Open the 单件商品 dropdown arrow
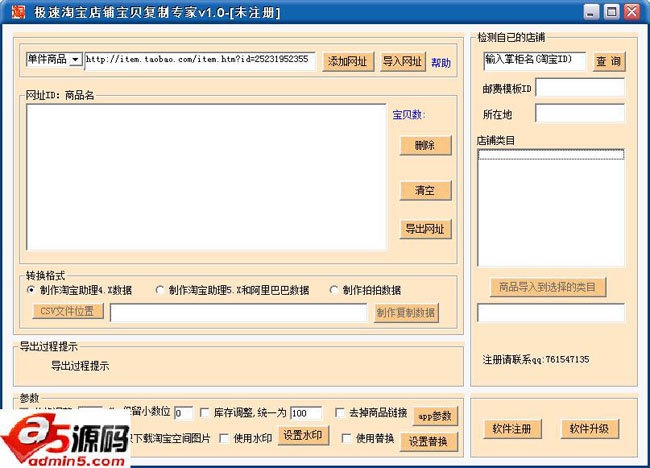 coord(75,60)
